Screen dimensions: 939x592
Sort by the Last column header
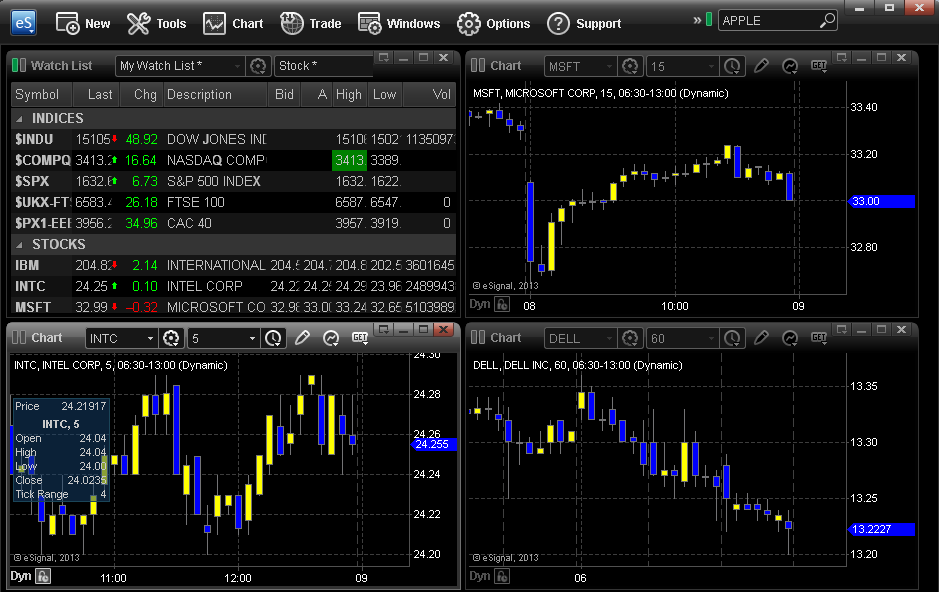96,95
